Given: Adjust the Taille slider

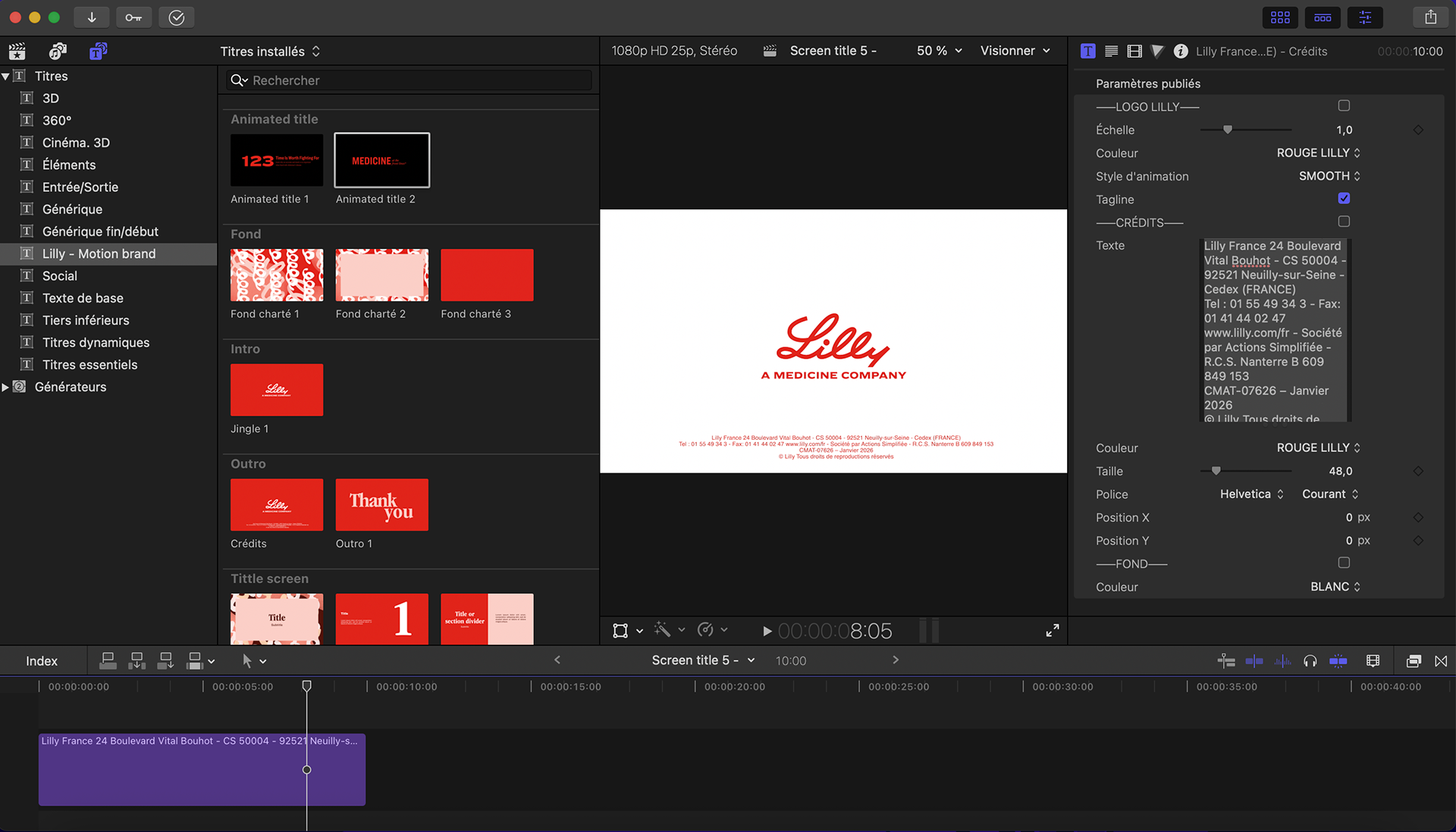Looking at the screenshot, I should [1216, 471].
